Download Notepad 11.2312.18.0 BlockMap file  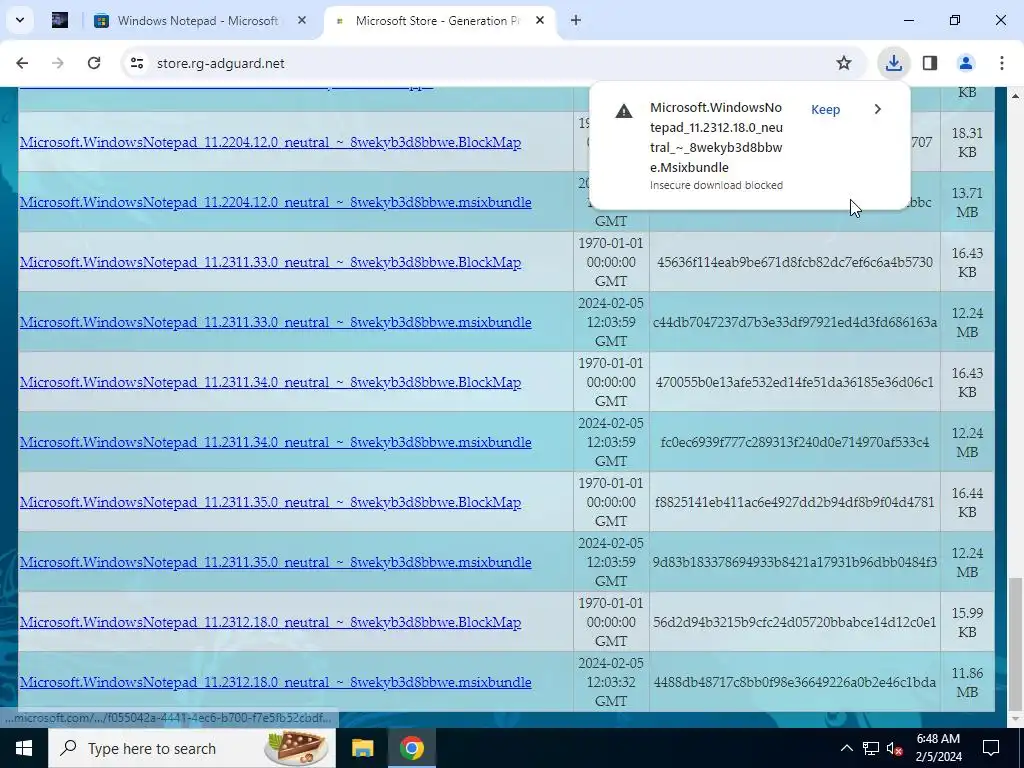tap(270, 622)
